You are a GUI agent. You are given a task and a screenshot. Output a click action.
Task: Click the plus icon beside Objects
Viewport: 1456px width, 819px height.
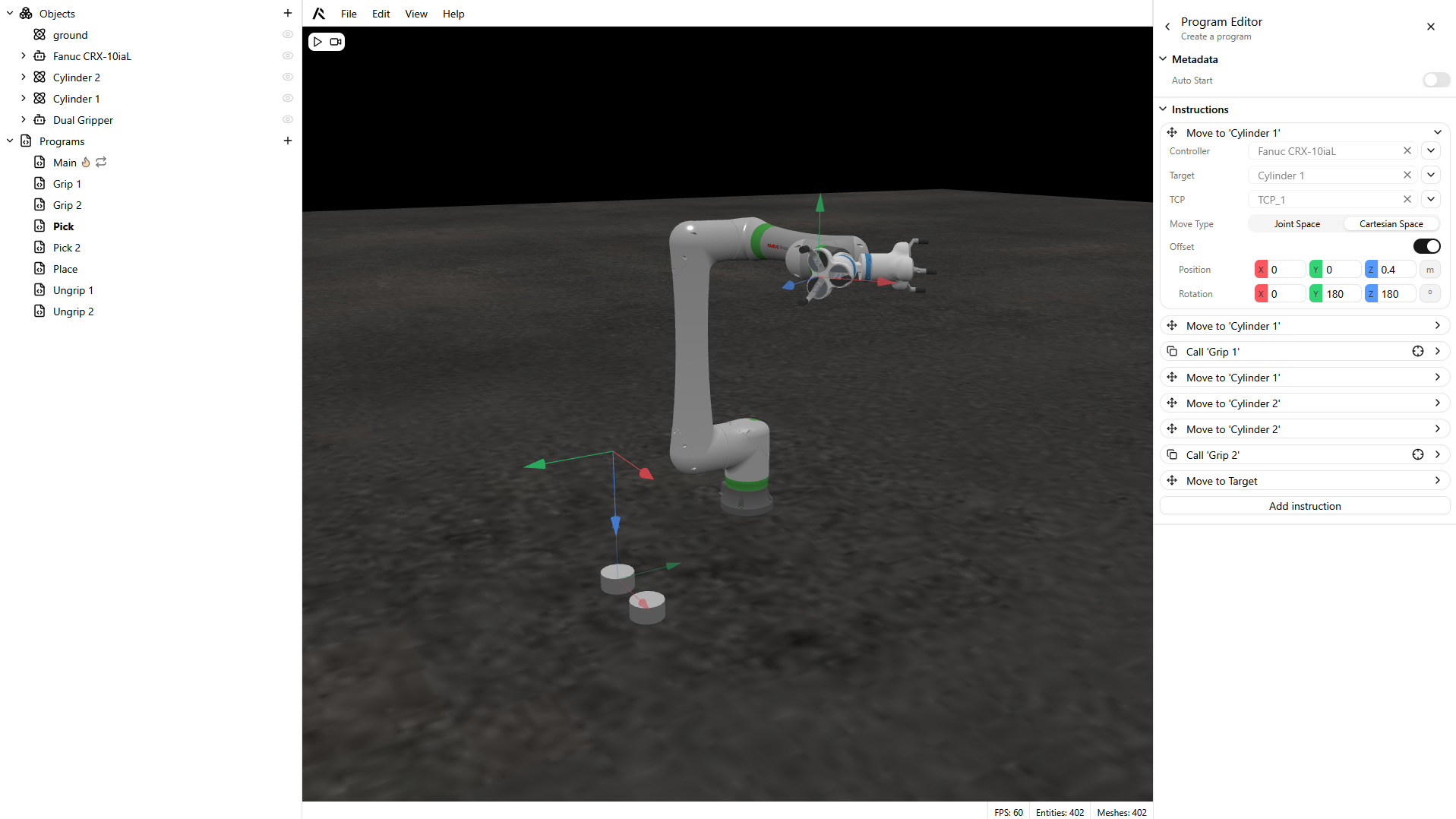click(x=288, y=14)
